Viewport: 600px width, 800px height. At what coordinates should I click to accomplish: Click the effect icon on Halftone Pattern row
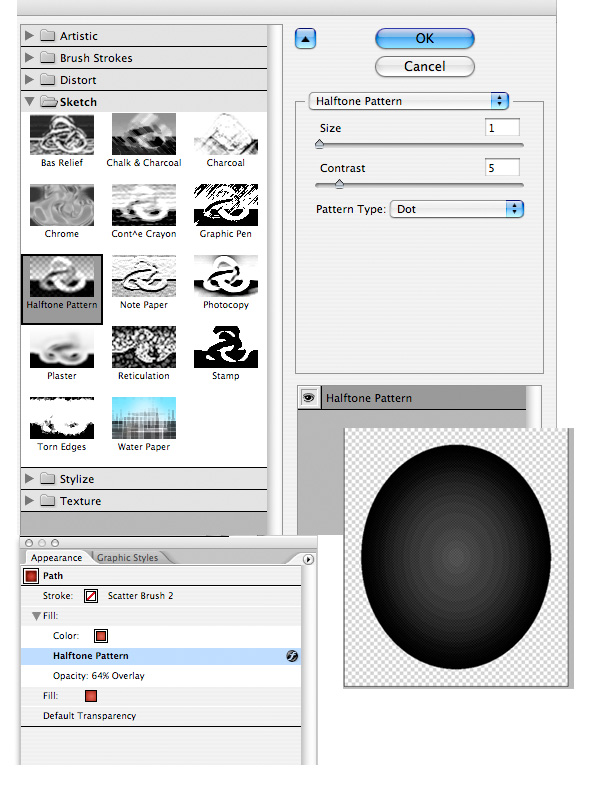coord(292,656)
